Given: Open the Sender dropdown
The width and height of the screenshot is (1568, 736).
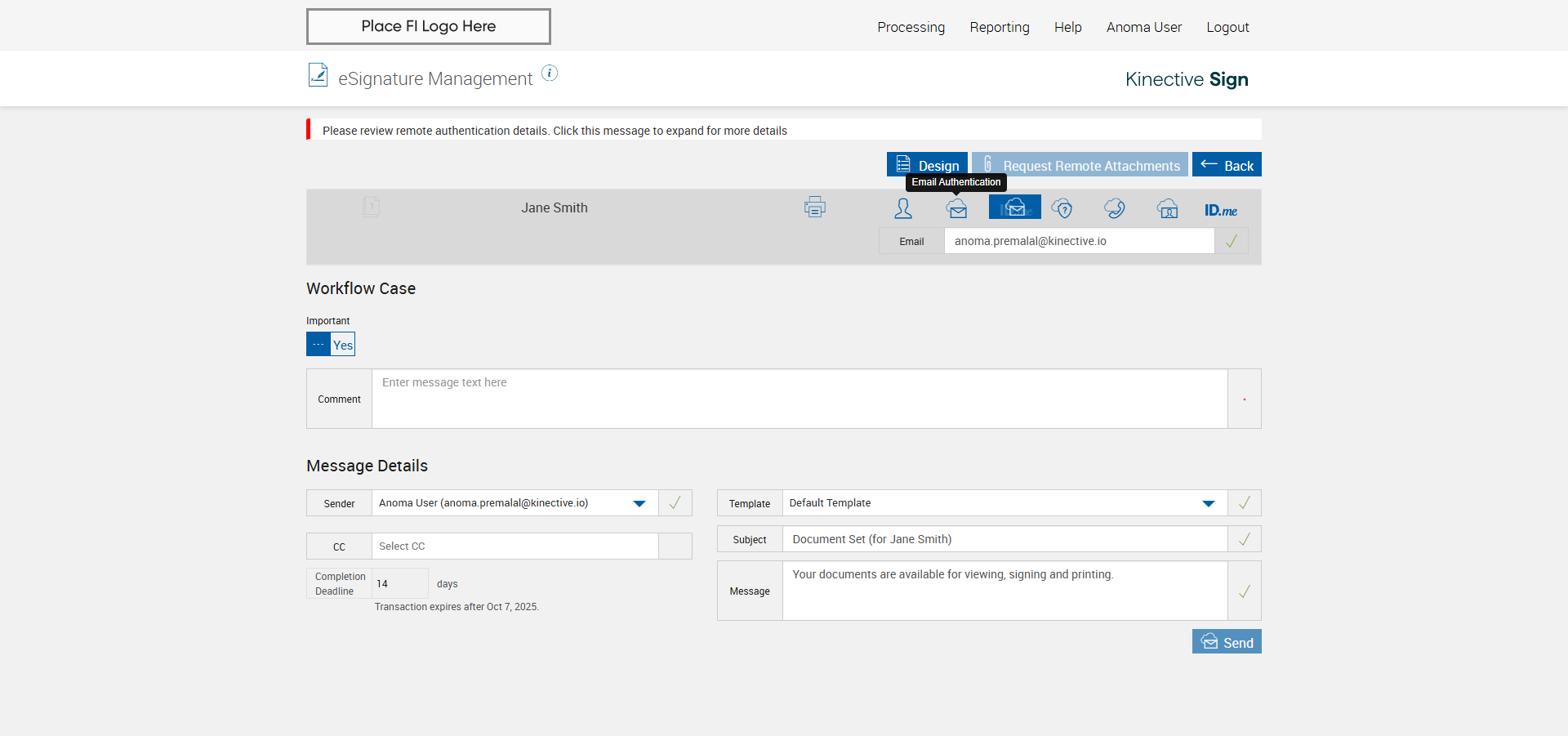Looking at the screenshot, I should click(639, 503).
